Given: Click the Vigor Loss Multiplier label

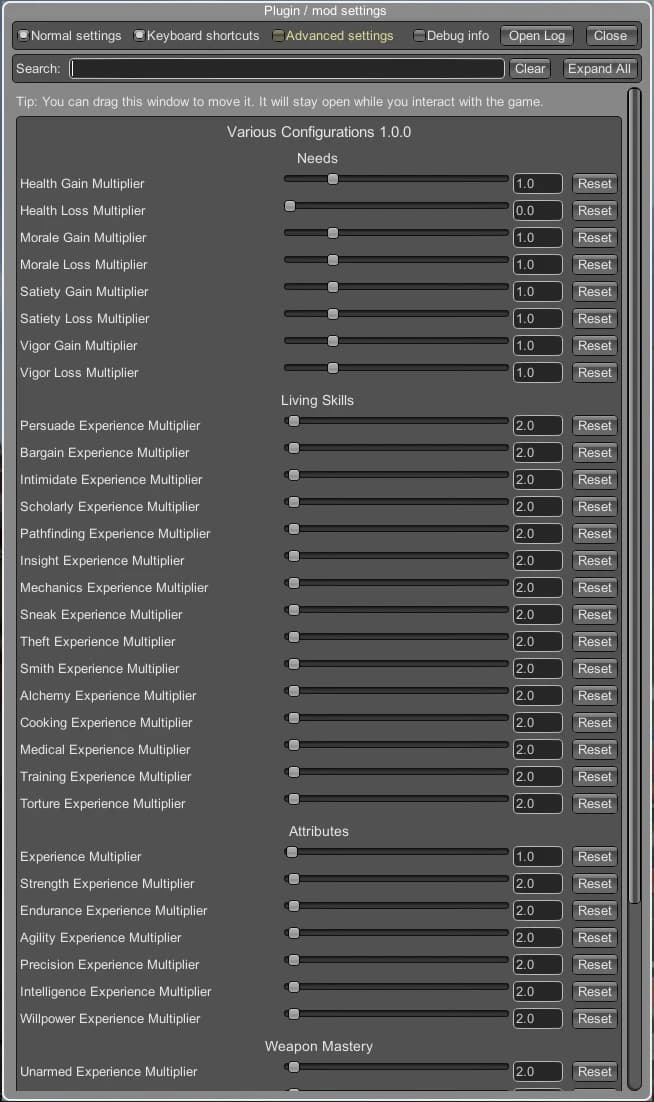Looking at the screenshot, I should [79, 373].
